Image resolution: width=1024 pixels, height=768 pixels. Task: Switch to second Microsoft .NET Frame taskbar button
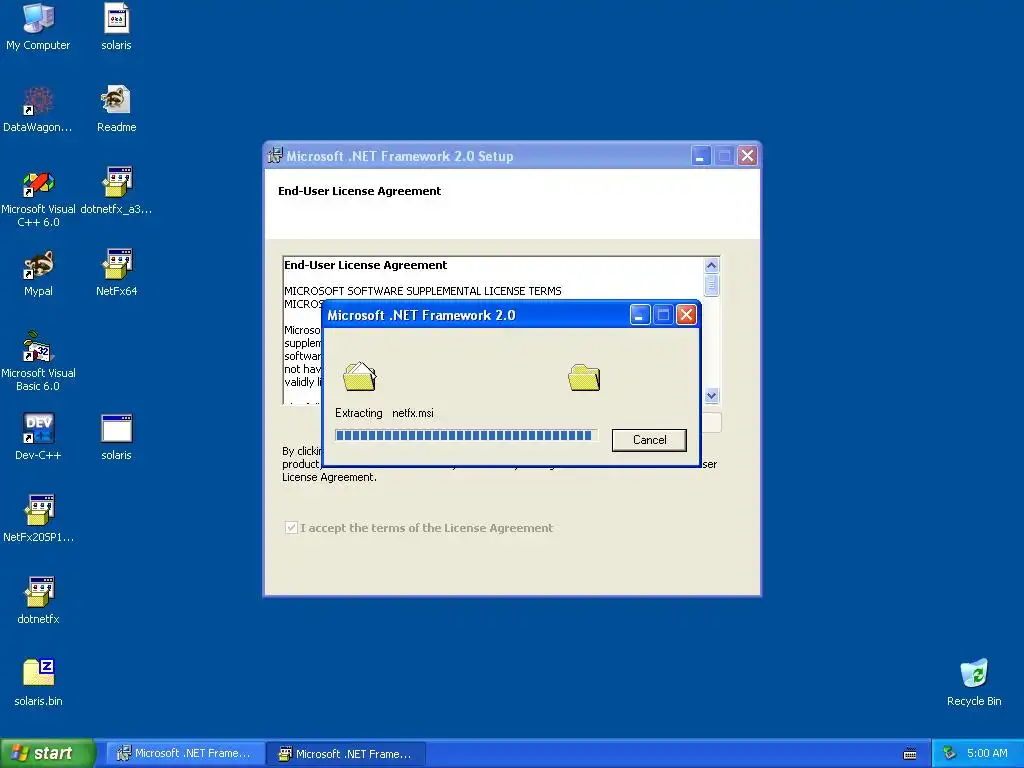[346, 754]
